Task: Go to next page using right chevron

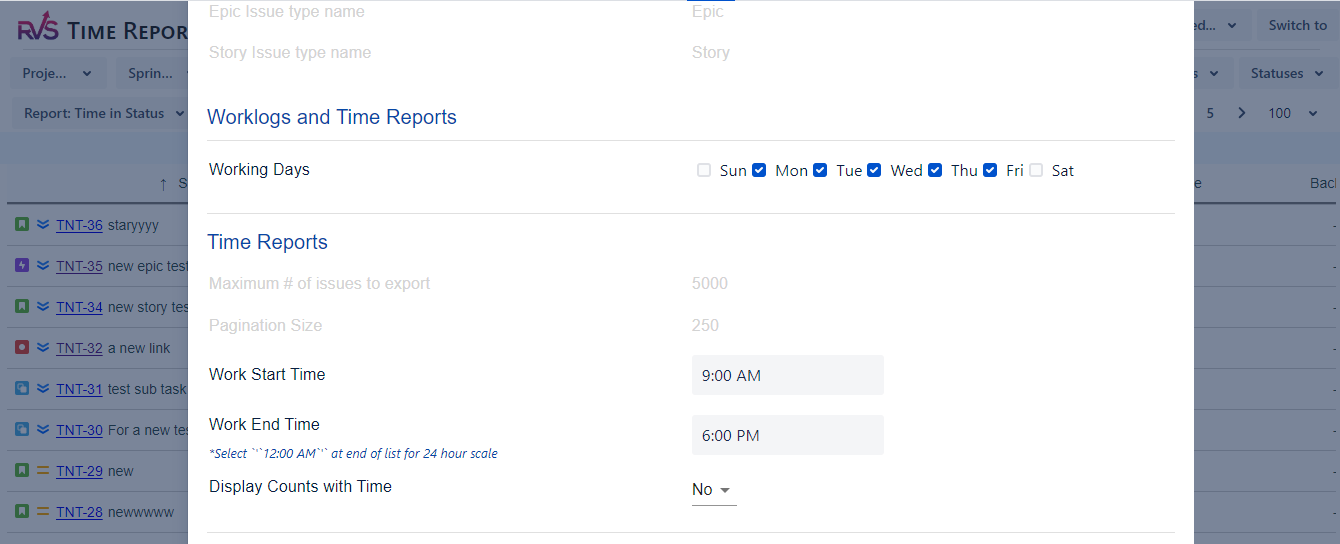Action: point(1242,113)
